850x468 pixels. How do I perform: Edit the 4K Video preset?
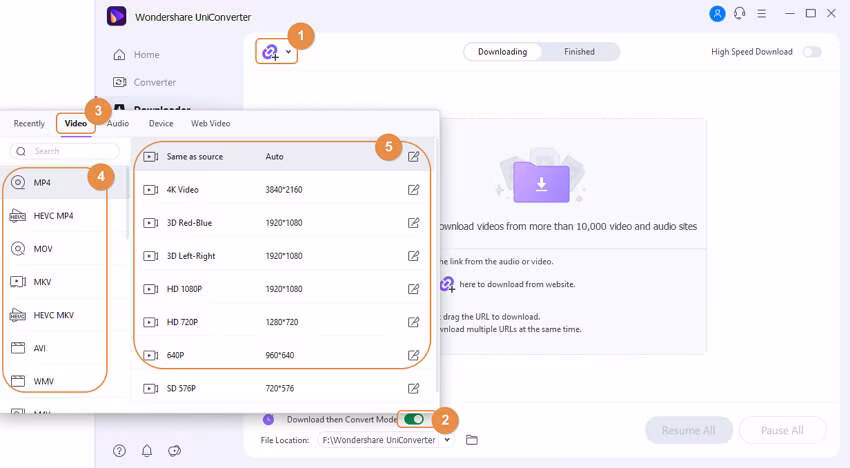[413, 190]
